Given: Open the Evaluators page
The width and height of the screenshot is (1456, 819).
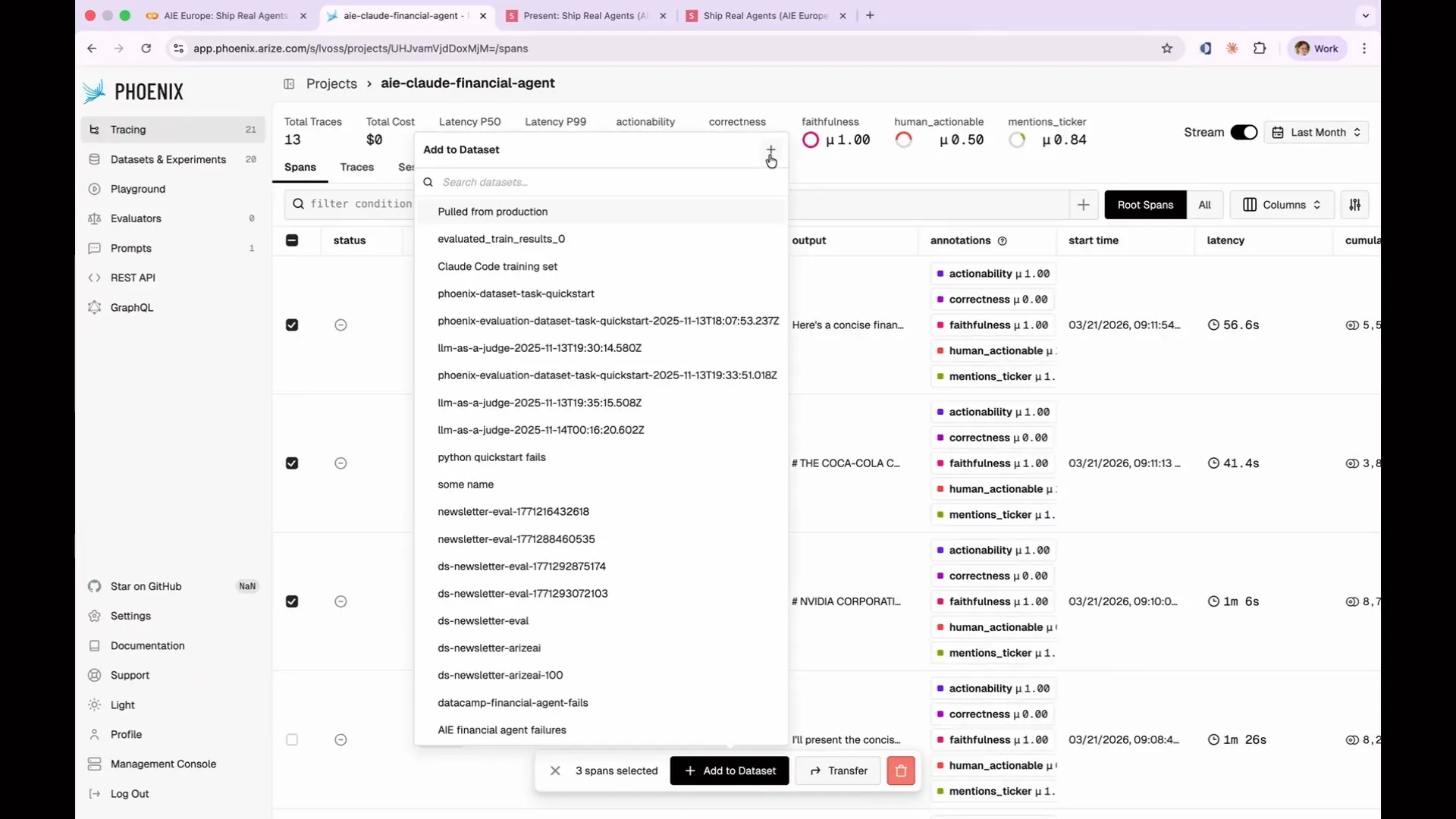Looking at the screenshot, I should pos(173,218).
